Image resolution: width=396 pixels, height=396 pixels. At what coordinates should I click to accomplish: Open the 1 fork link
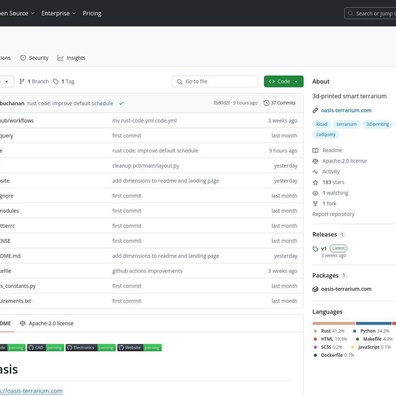[x=330, y=203]
